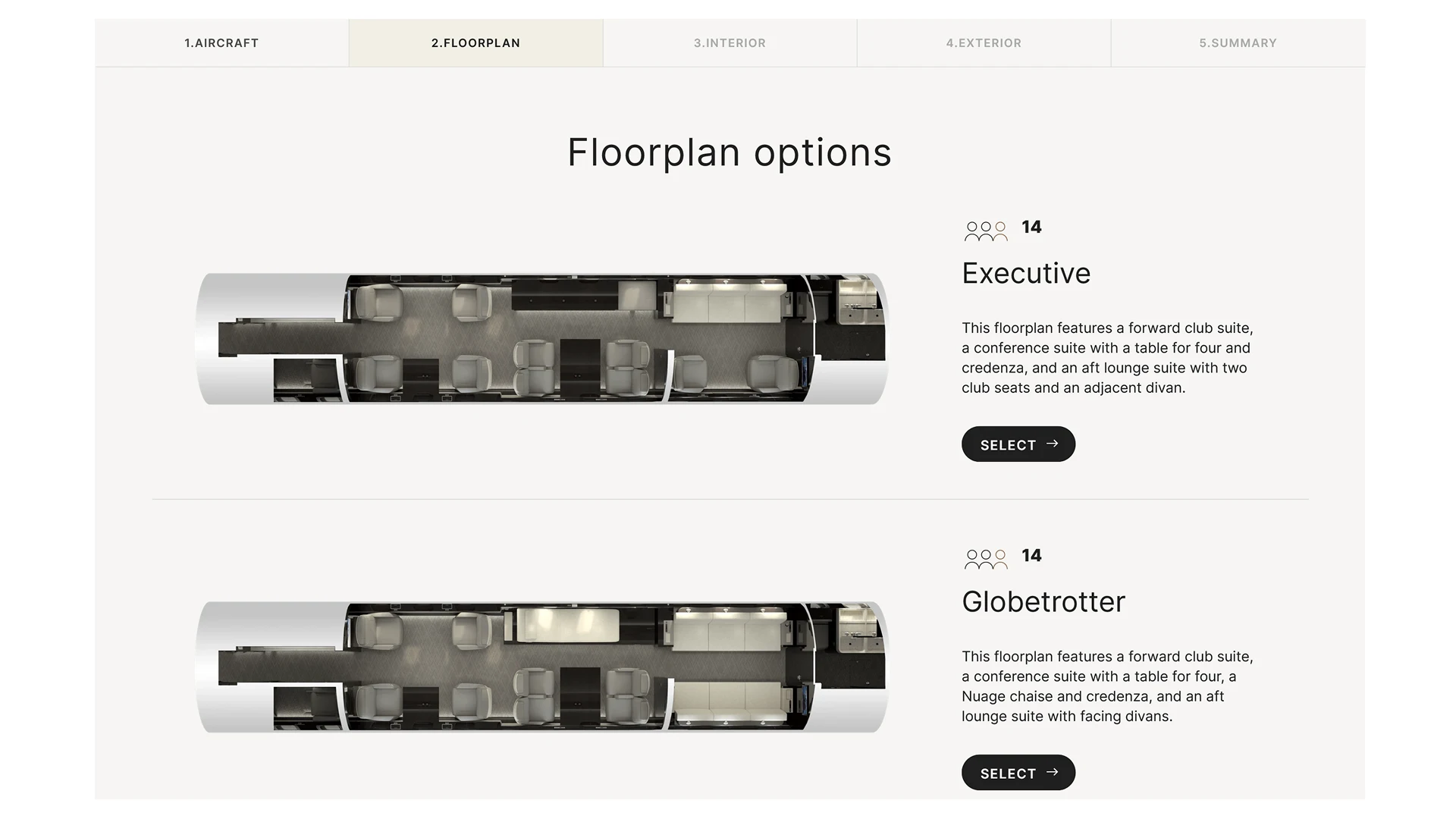Switch to the 3.INTERIOR tab
This screenshot has width=1456, height=819.
(729, 42)
